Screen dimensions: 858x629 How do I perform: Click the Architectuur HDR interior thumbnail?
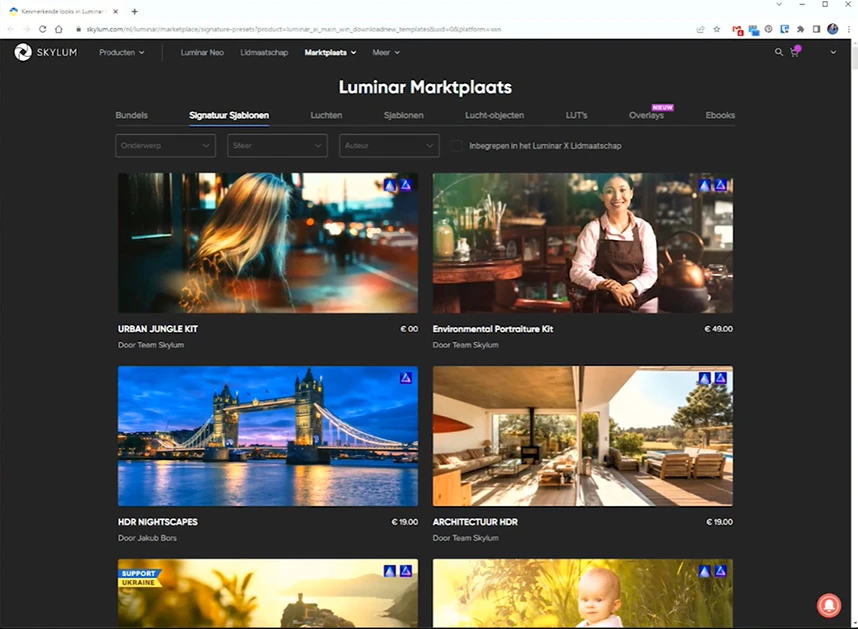[x=583, y=436]
